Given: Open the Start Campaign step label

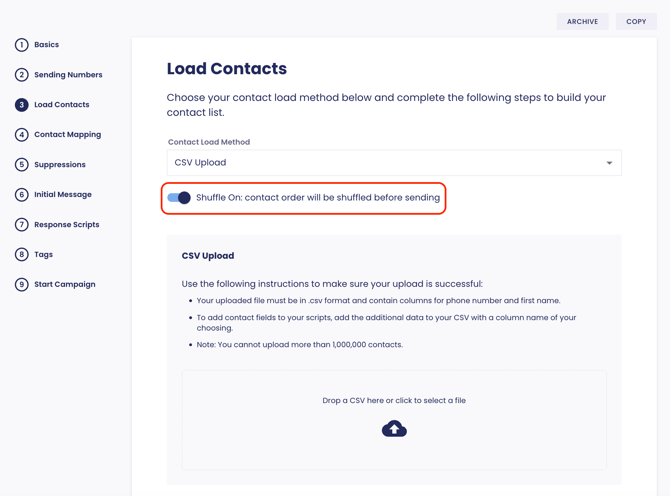Looking at the screenshot, I should click(x=65, y=285).
